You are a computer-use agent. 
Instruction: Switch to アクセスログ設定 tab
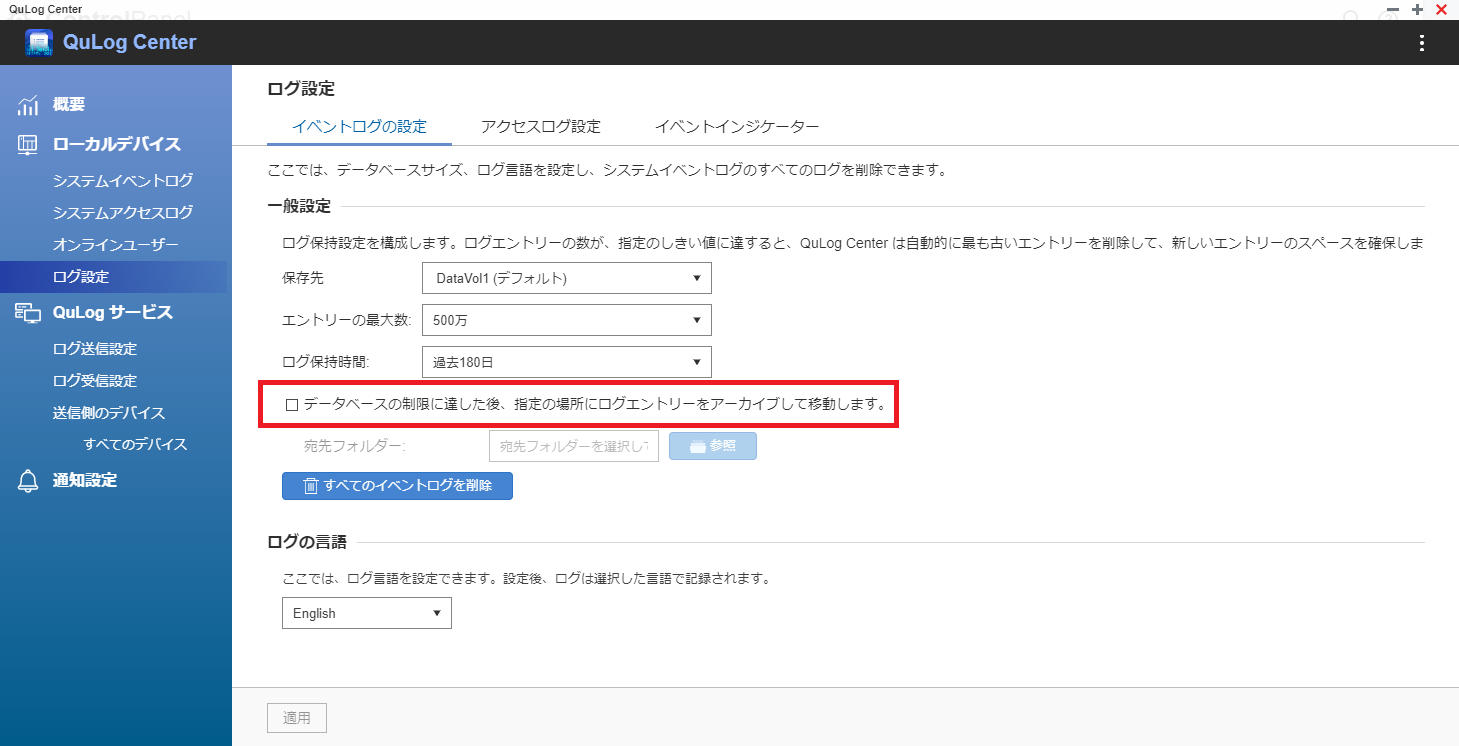pyautogui.click(x=541, y=127)
